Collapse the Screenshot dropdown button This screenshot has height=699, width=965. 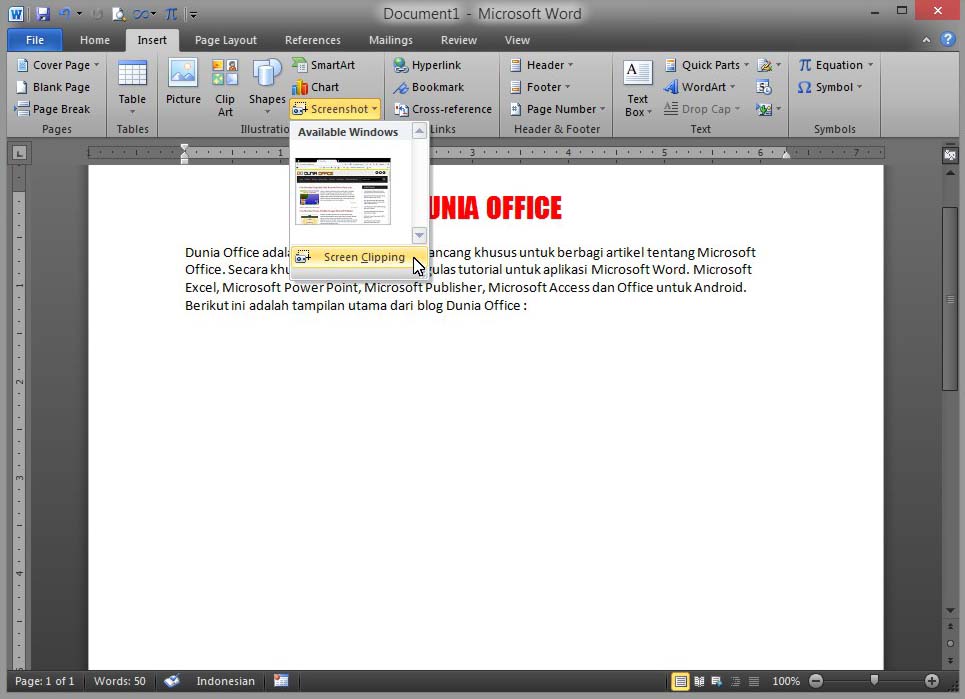335,109
